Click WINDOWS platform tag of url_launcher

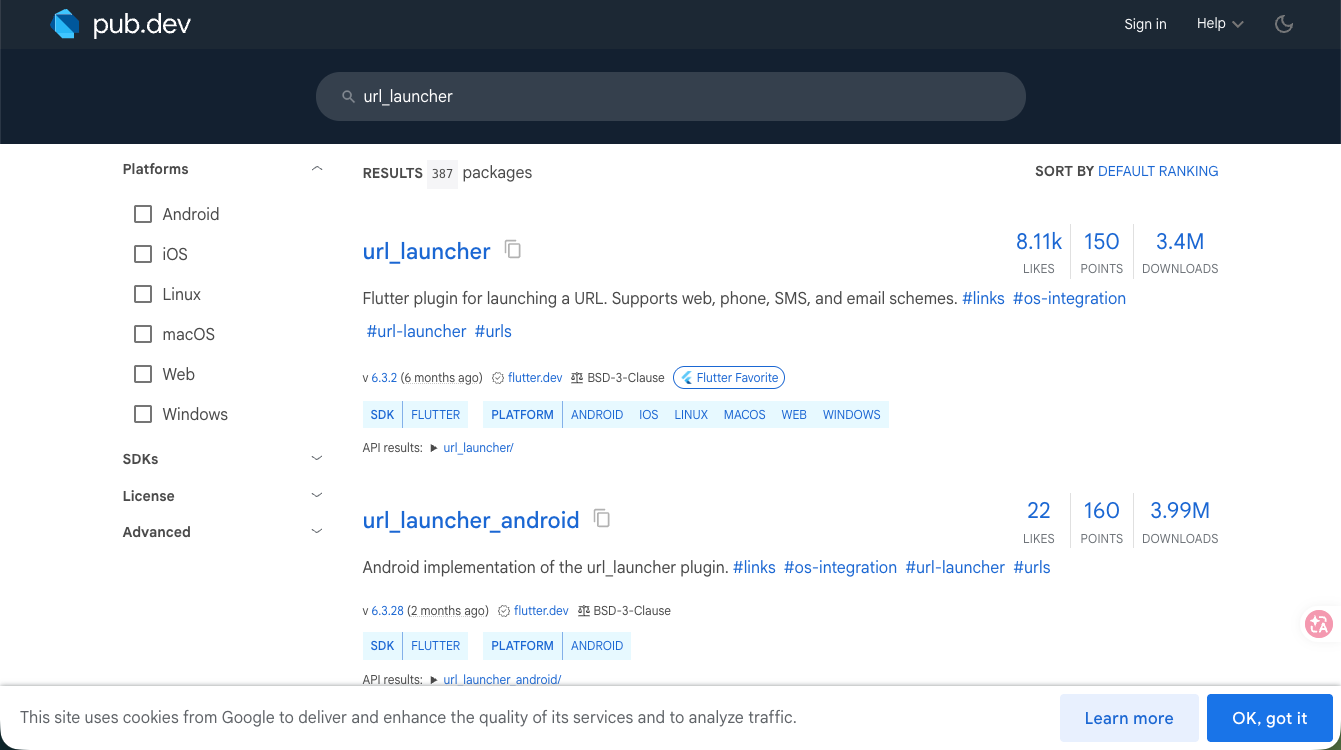coord(852,415)
